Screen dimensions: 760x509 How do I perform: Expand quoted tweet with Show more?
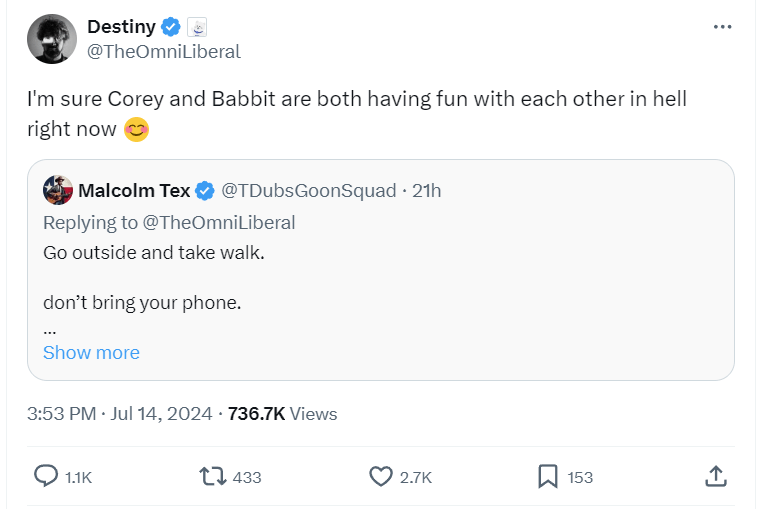(91, 352)
